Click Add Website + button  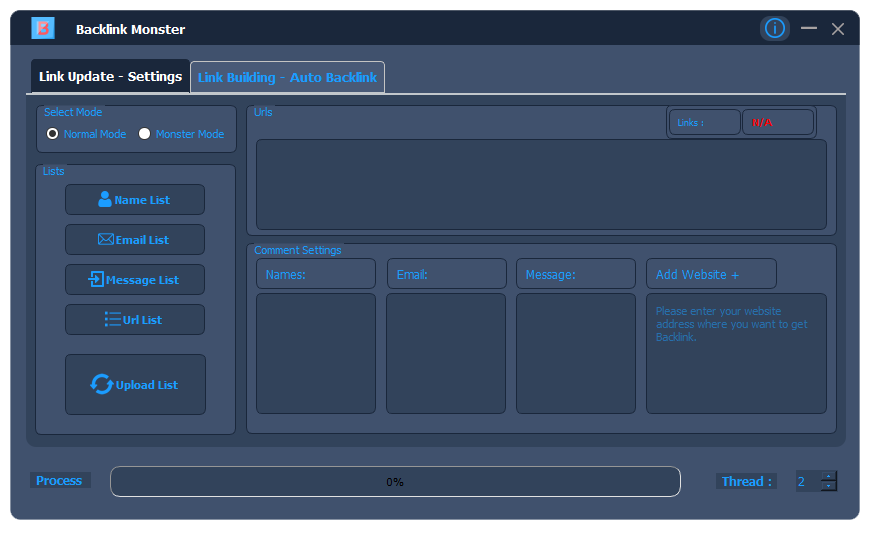tap(711, 274)
